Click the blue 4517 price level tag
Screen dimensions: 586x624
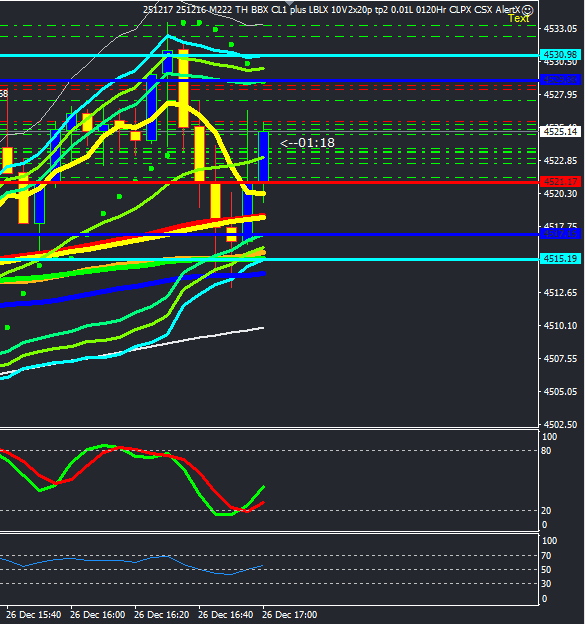560,234
